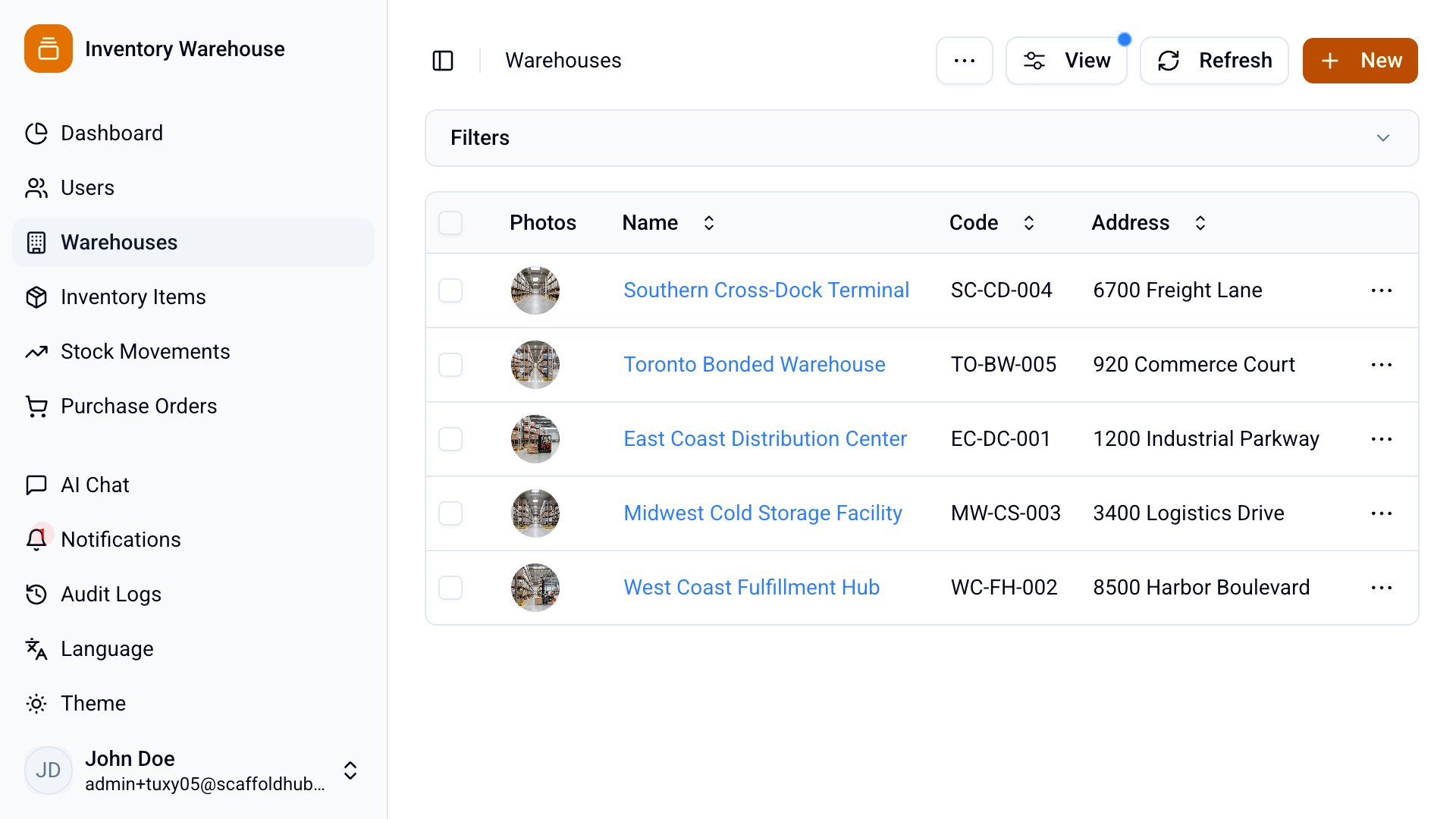This screenshot has width=1456, height=819.
Task: Open the three-dot menu beside View
Action: pyautogui.click(x=964, y=61)
